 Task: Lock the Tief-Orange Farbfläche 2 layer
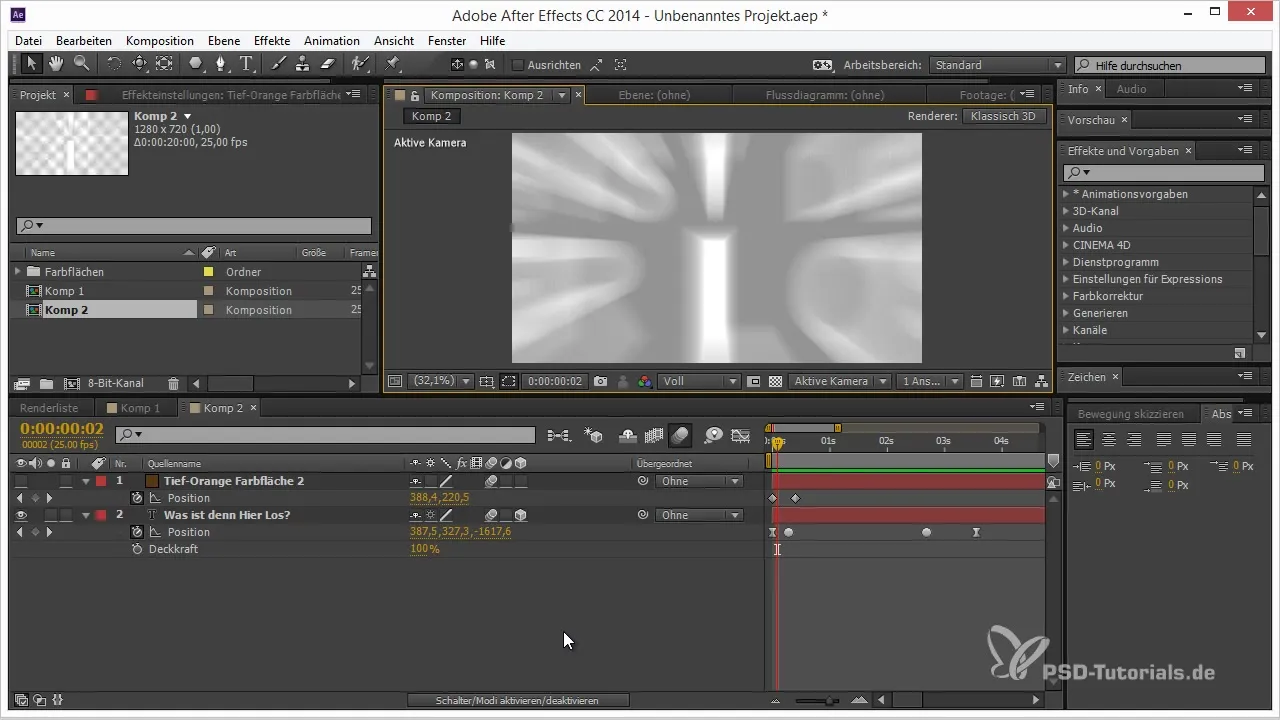(x=66, y=481)
